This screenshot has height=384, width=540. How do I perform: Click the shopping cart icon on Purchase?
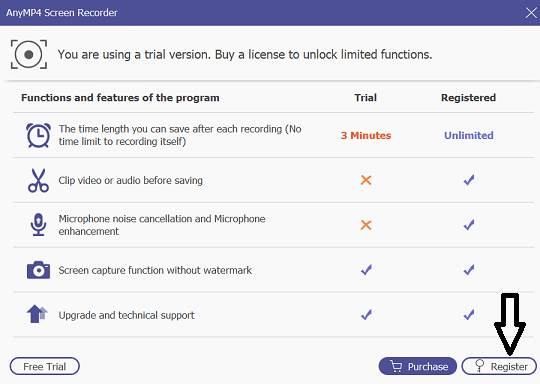pos(396,366)
